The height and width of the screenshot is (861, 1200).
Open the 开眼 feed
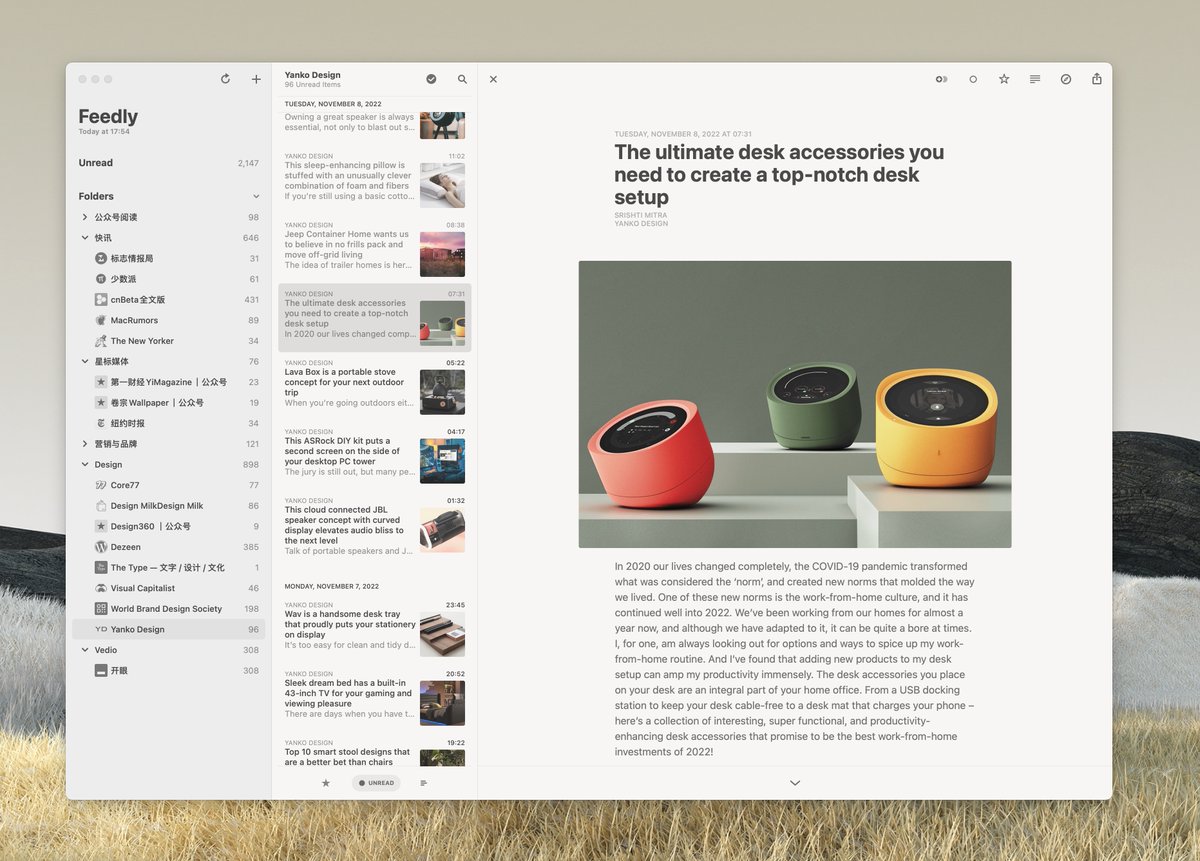click(168, 671)
